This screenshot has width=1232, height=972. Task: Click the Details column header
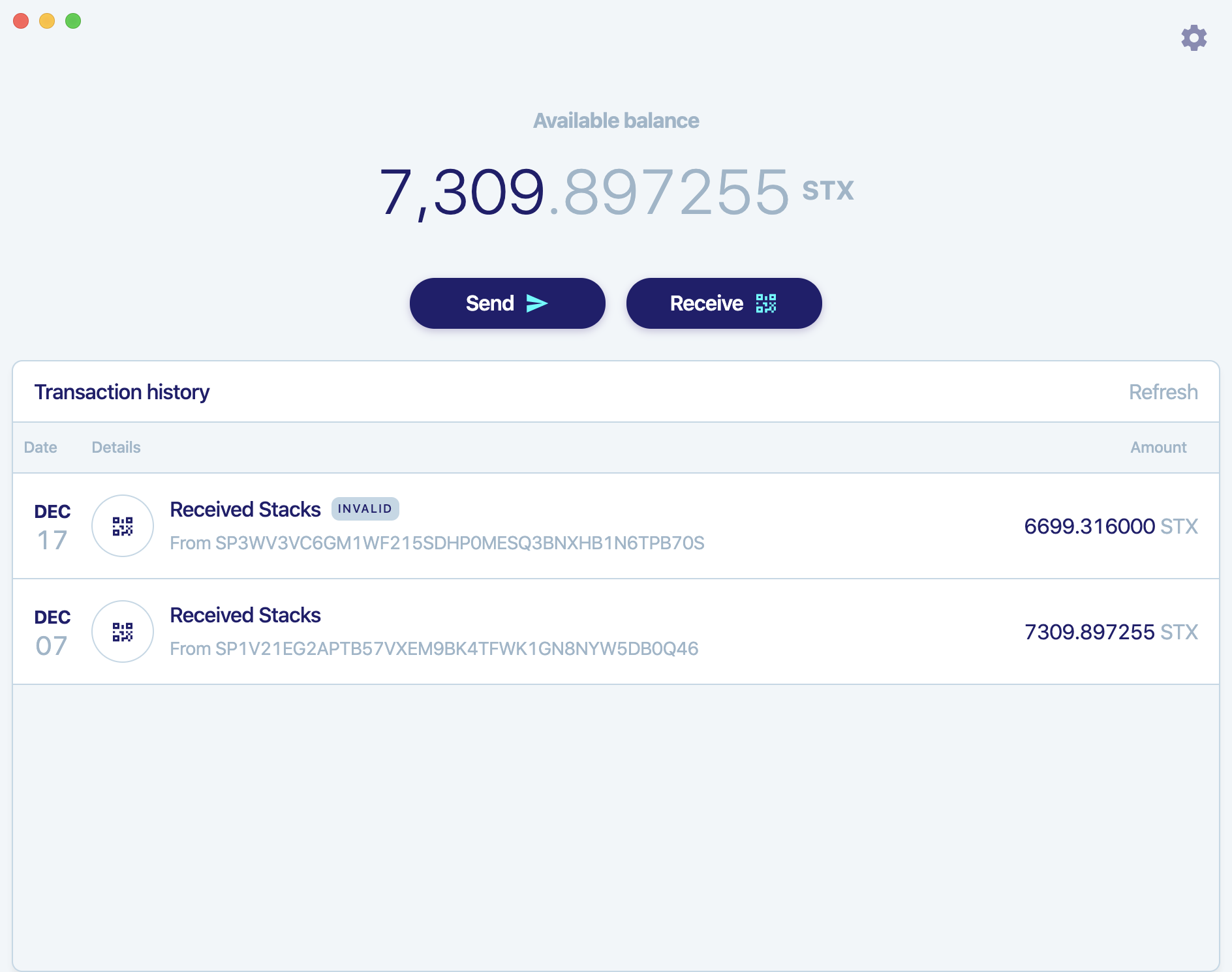115,448
